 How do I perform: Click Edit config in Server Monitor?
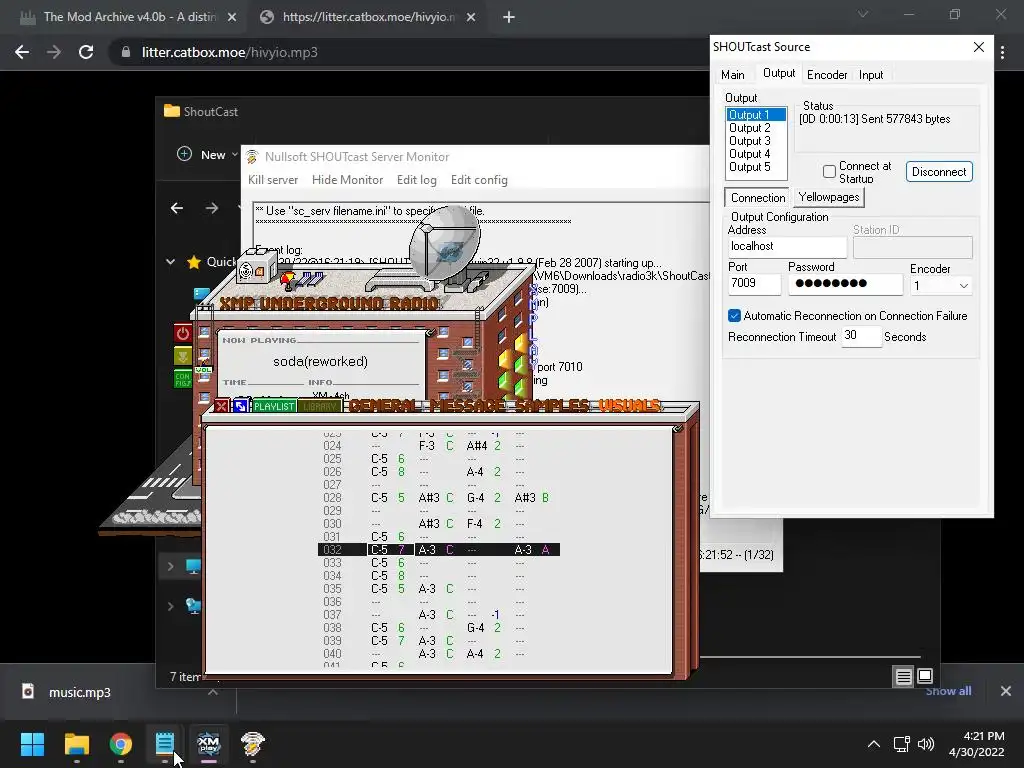(479, 180)
